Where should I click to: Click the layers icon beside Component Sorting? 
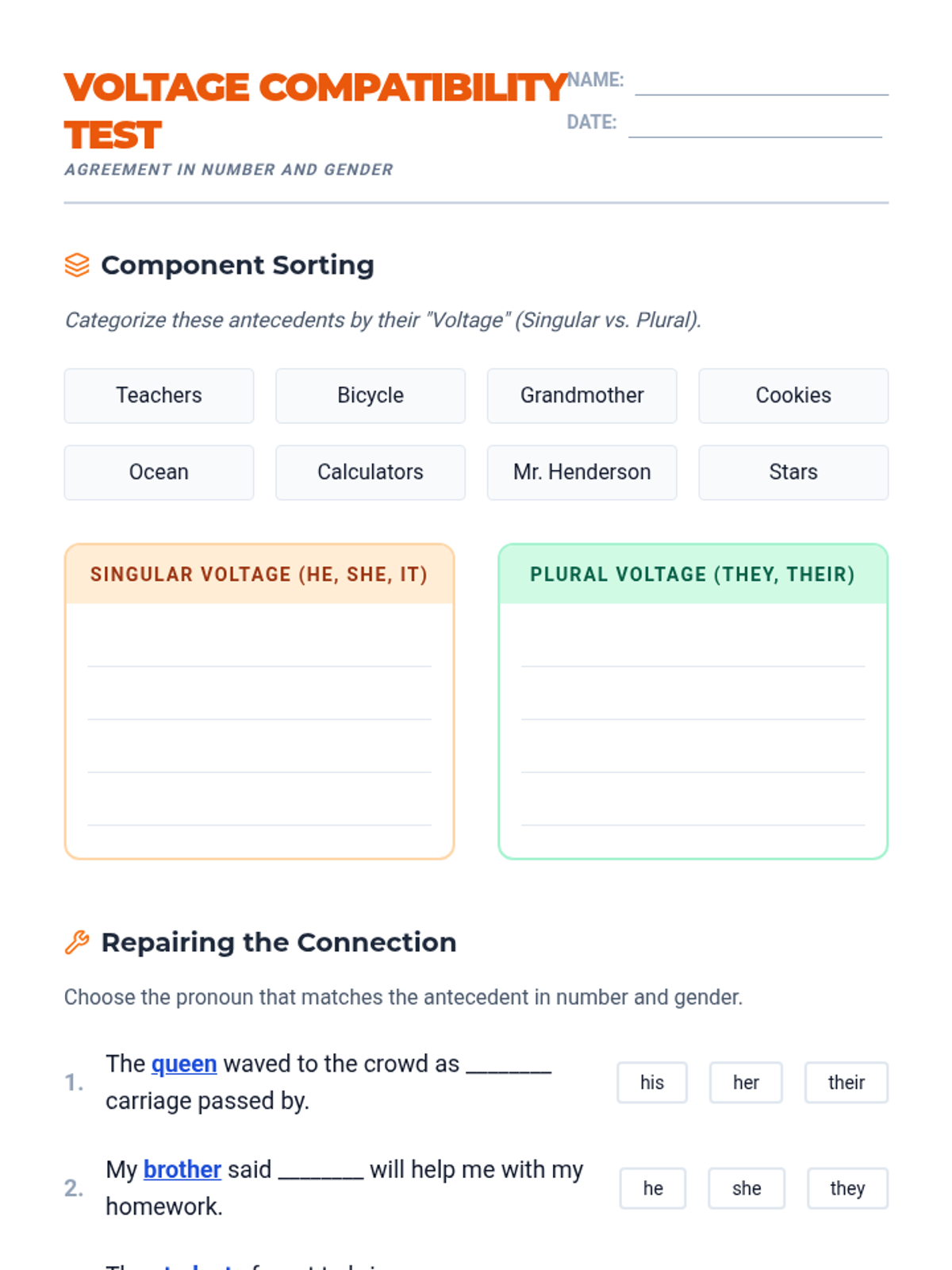[x=77, y=265]
